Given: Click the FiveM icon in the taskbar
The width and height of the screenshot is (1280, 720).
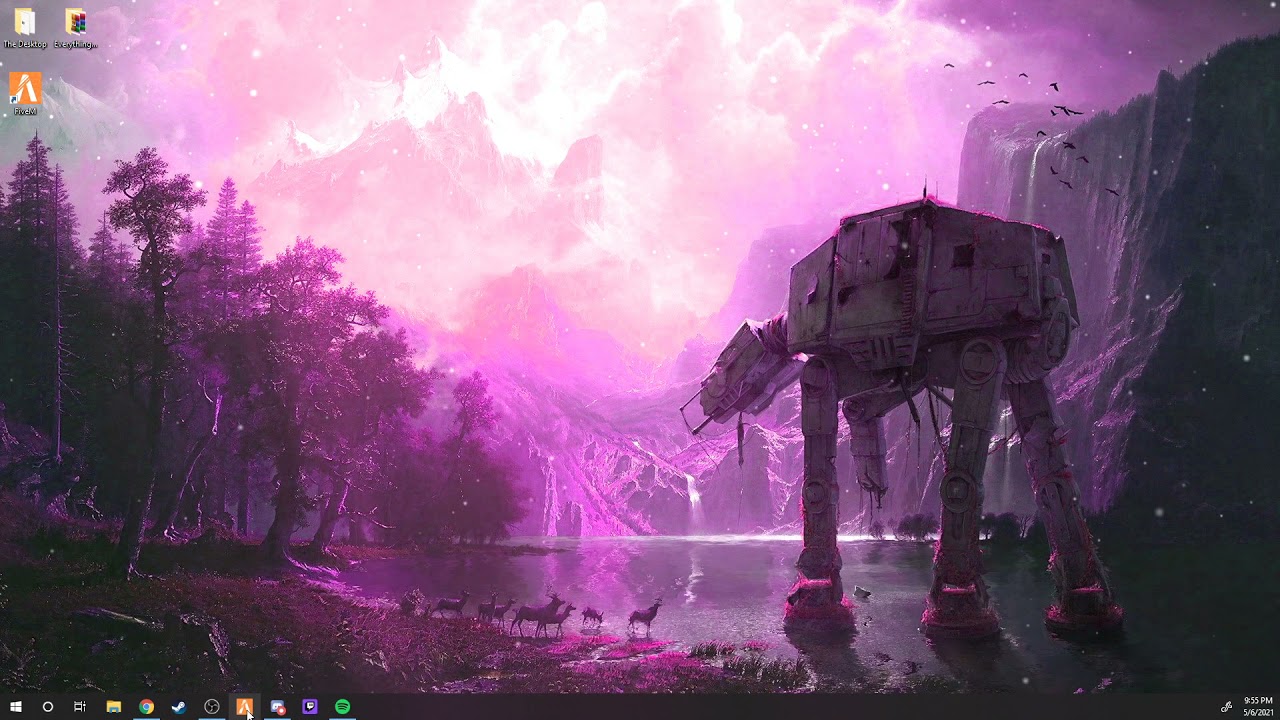Looking at the screenshot, I should (244, 707).
